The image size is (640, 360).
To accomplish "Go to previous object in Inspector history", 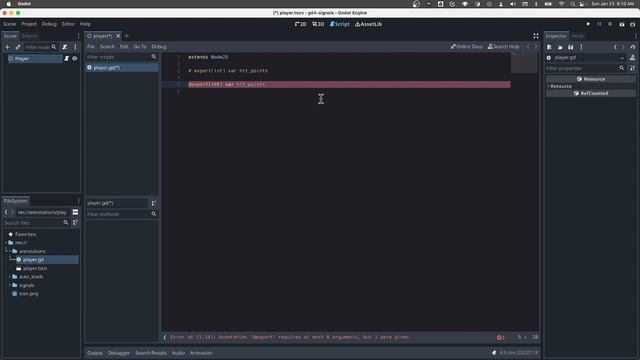I will (x=615, y=47).
